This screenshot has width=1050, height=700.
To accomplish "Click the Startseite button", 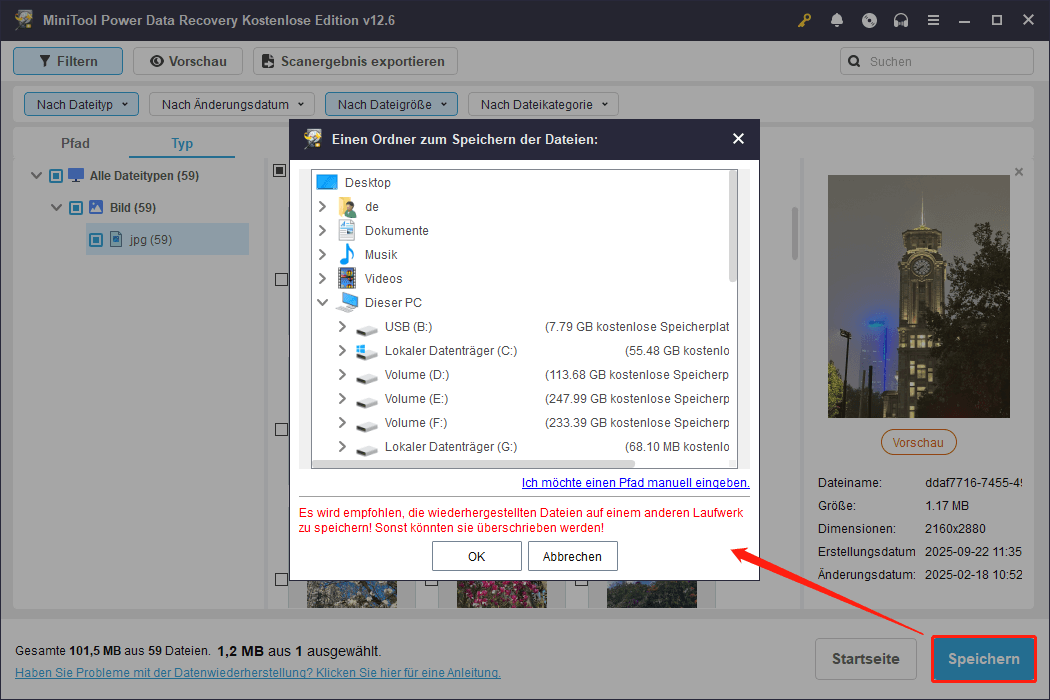I will tap(866, 658).
